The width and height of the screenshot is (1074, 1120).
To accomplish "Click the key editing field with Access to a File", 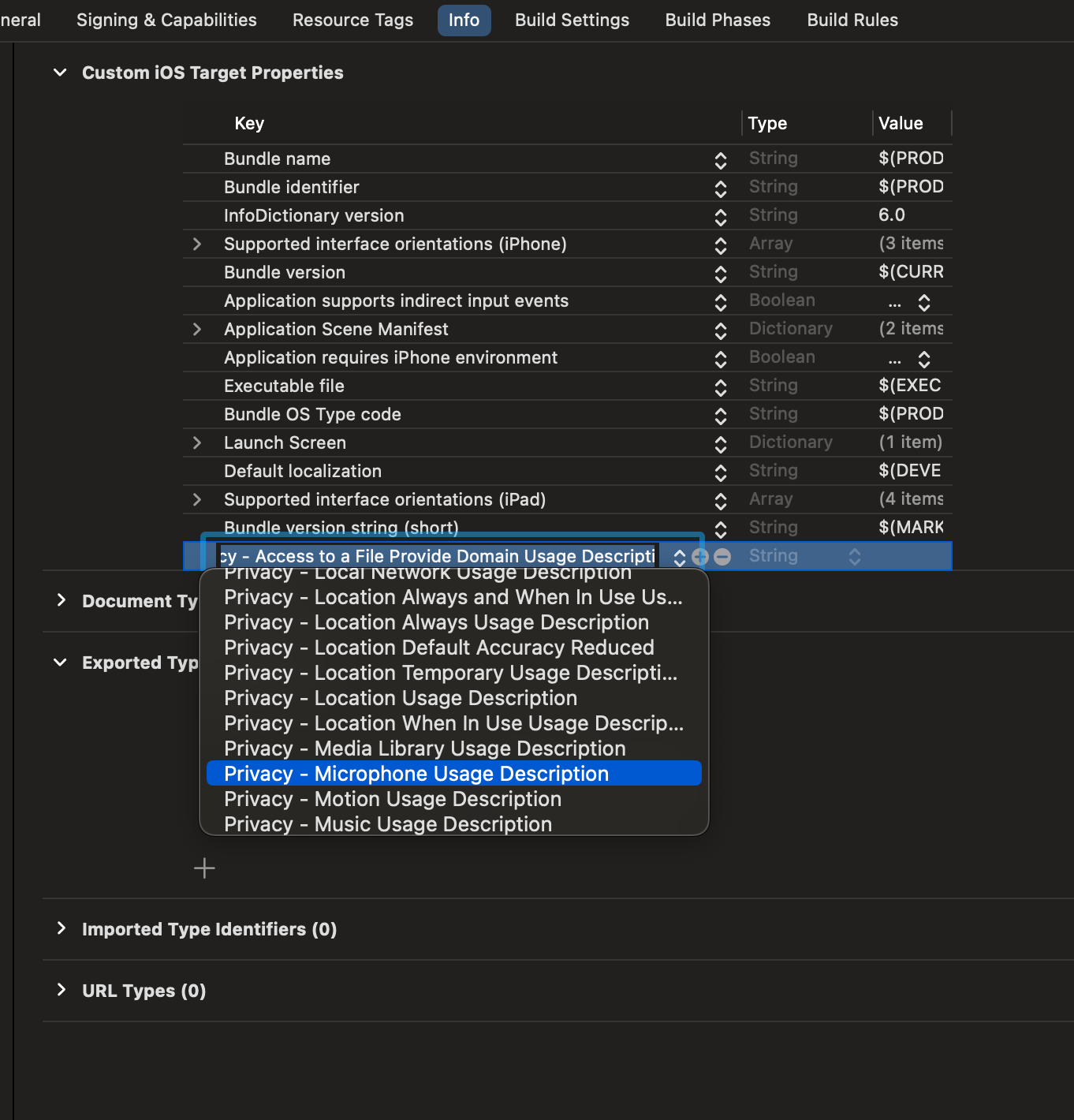I will pyautogui.click(x=438, y=556).
